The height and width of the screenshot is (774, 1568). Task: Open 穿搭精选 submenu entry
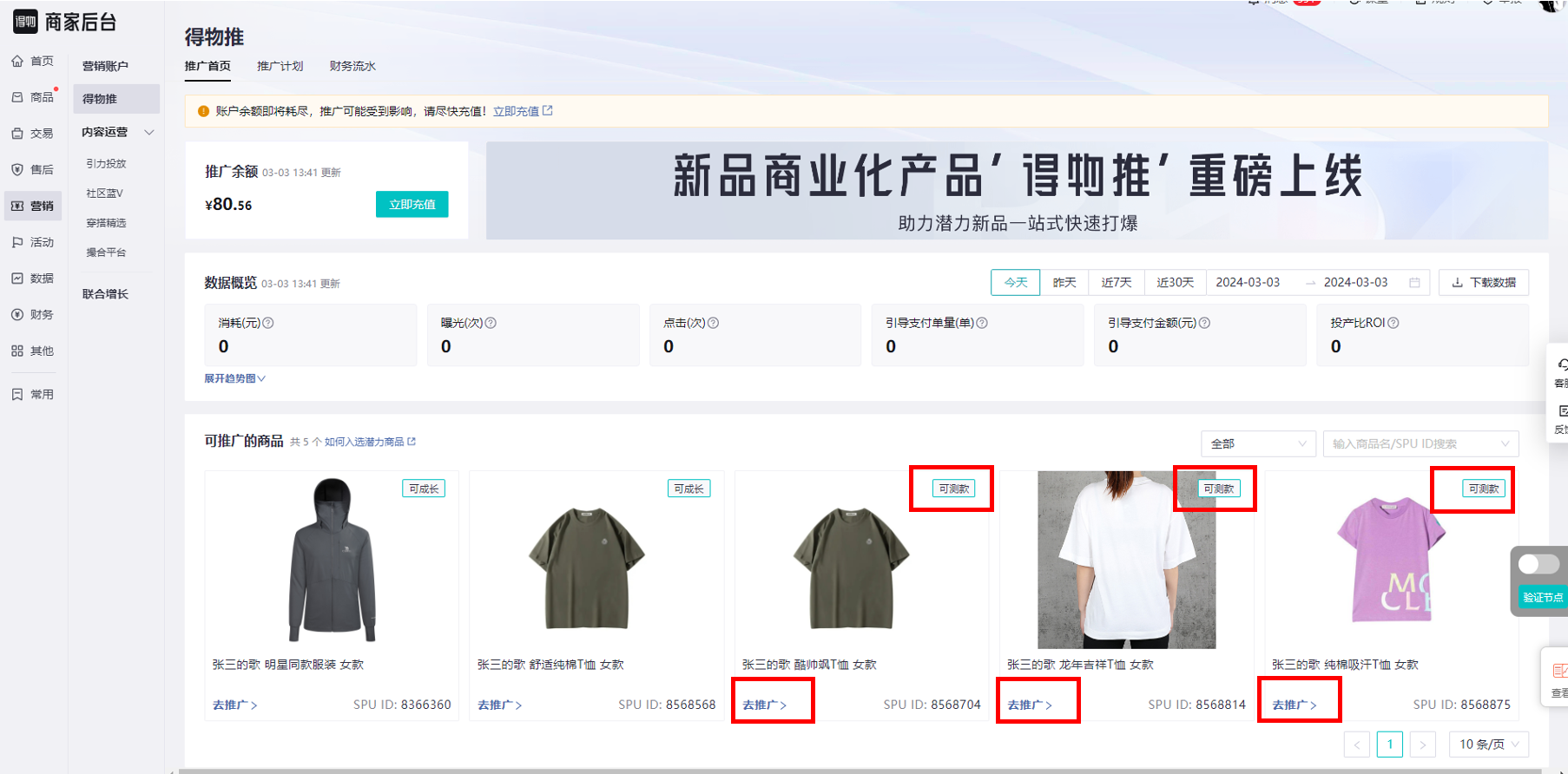pos(106,223)
